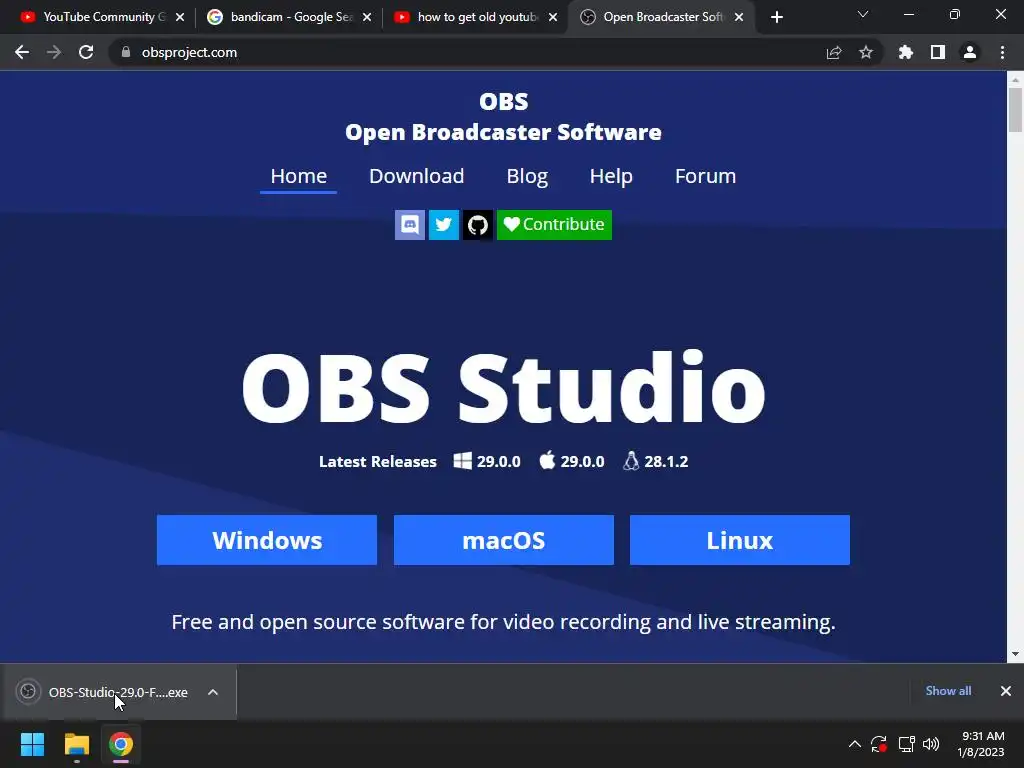Image resolution: width=1024 pixels, height=768 pixels.
Task: Open the OBS GitHub icon link
Action: click(x=477, y=225)
